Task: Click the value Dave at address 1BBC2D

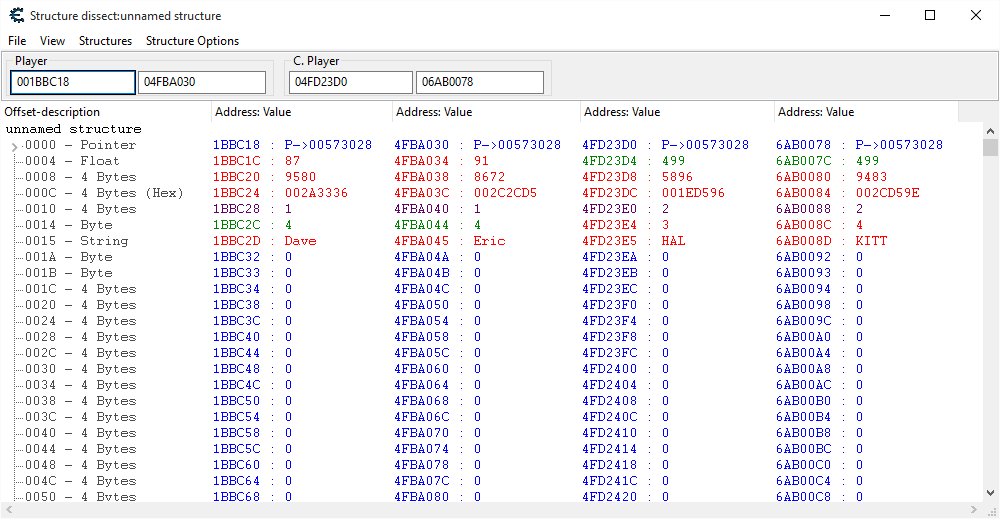Action: [x=300, y=241]
